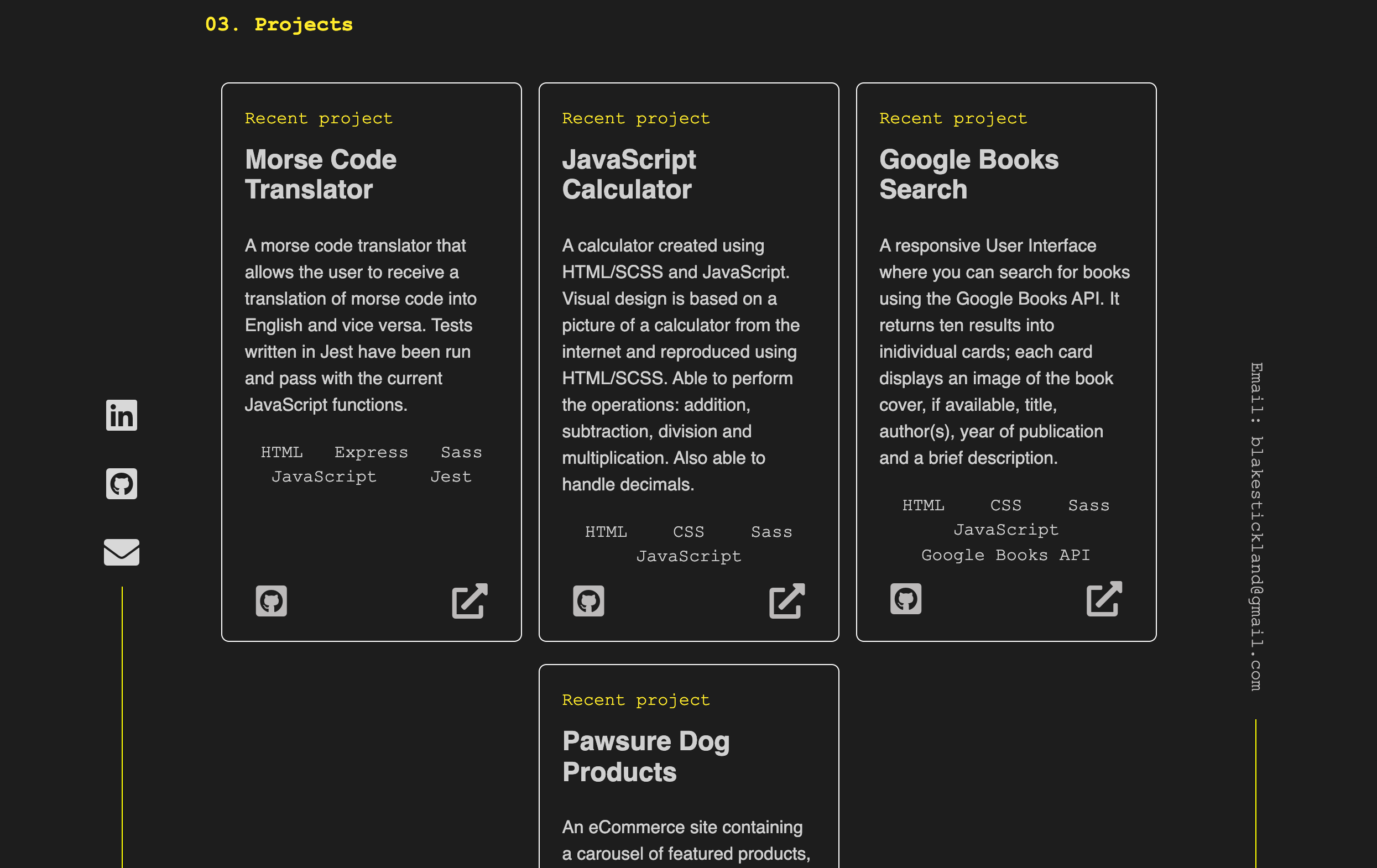Click the email envelope icon in sidebar
Viewport: 1377px width, 868px height.
click(x=121, y=552)
